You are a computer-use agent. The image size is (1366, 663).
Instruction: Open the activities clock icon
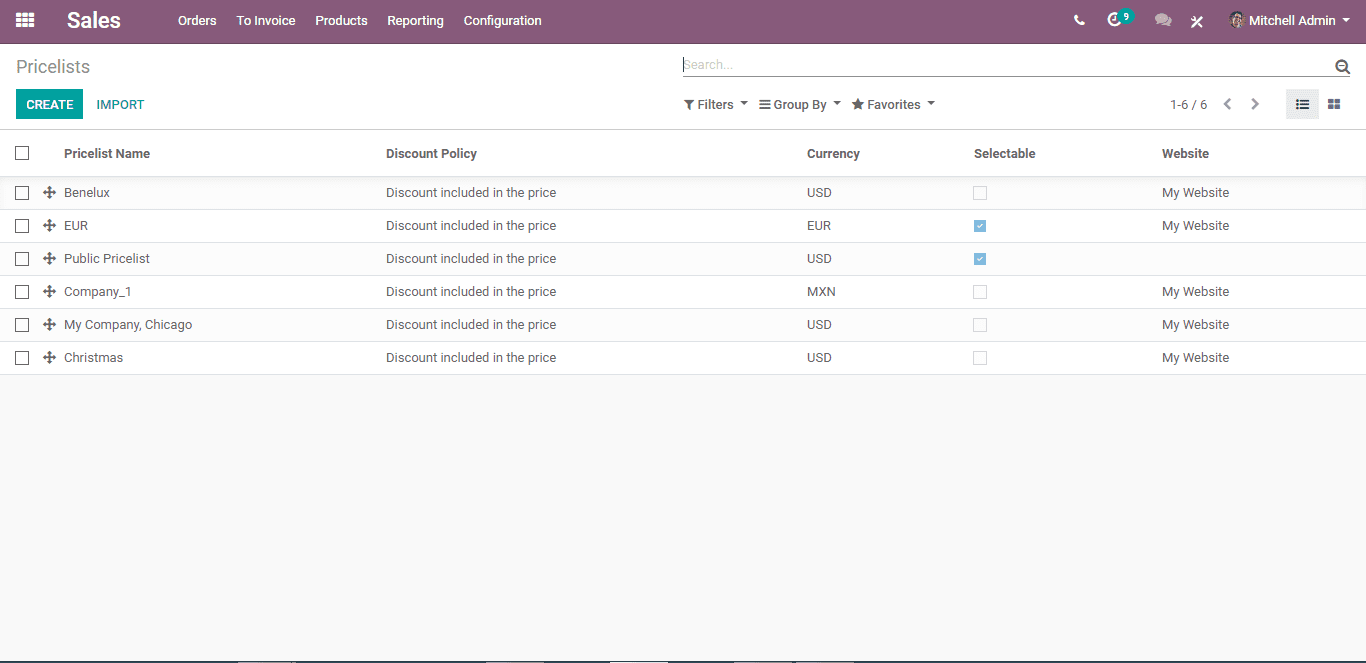pos(1115,20)
